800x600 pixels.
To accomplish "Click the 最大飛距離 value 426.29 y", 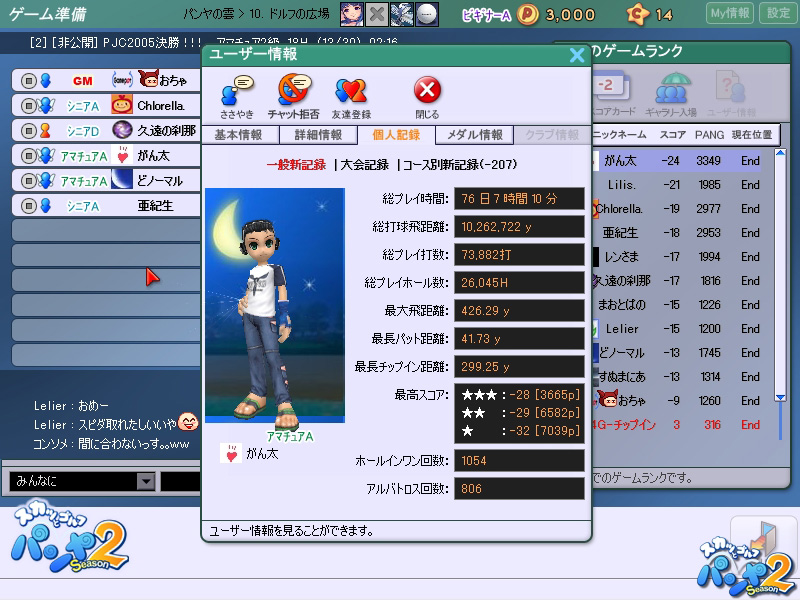I will 519,311.
